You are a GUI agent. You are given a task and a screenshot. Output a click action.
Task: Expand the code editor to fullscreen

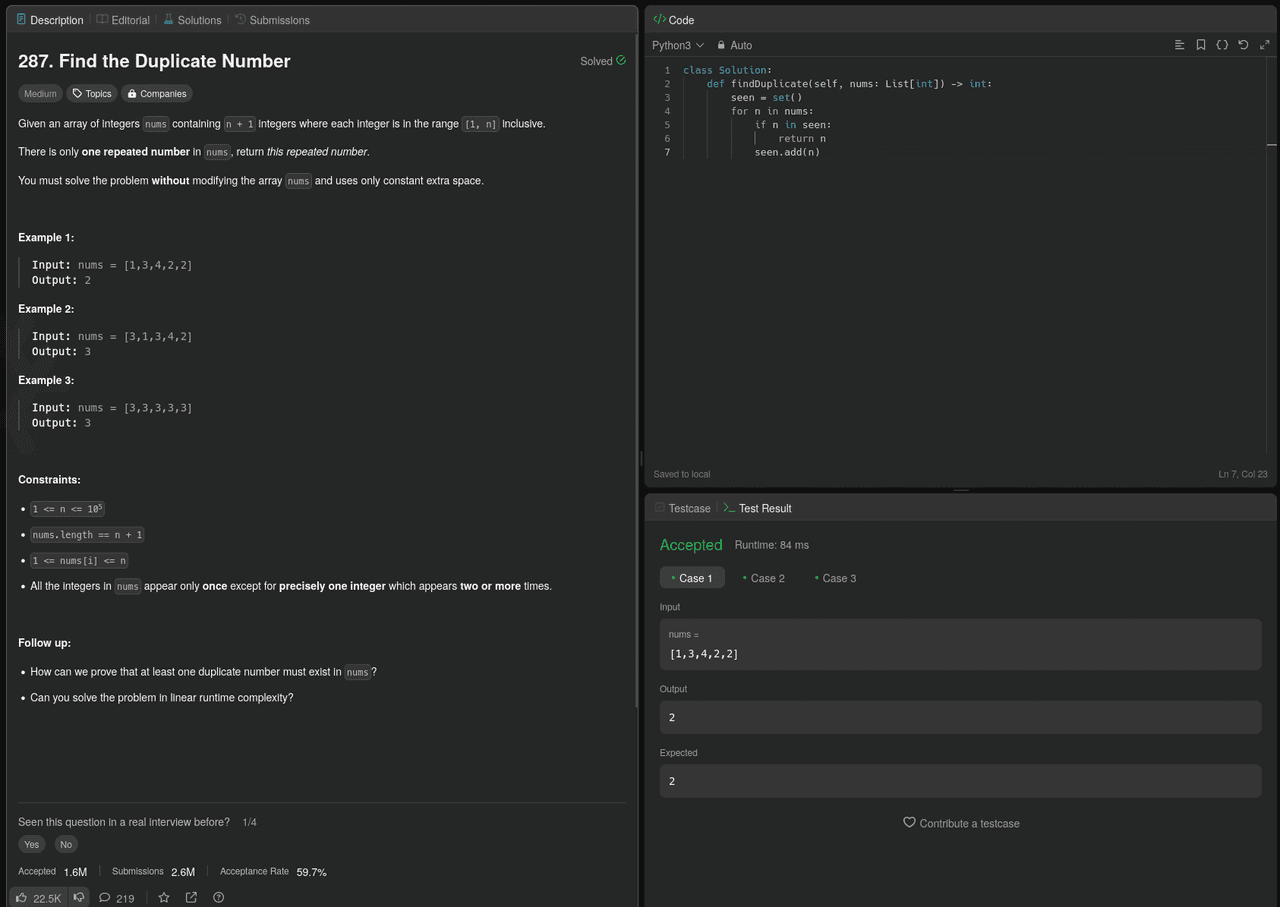tap(1264, 45)
